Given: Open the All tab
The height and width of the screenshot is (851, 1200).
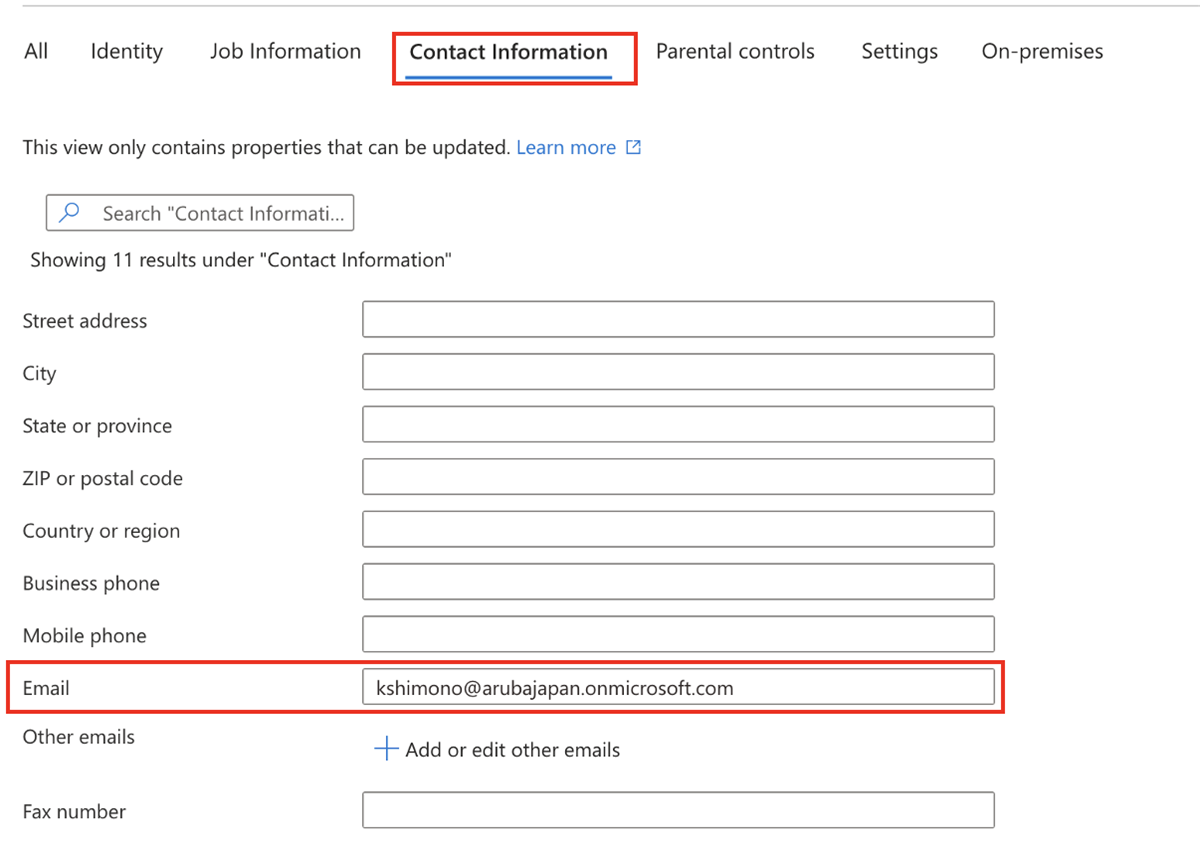Looking at the screenshot, I should click(x=36, y=51).
